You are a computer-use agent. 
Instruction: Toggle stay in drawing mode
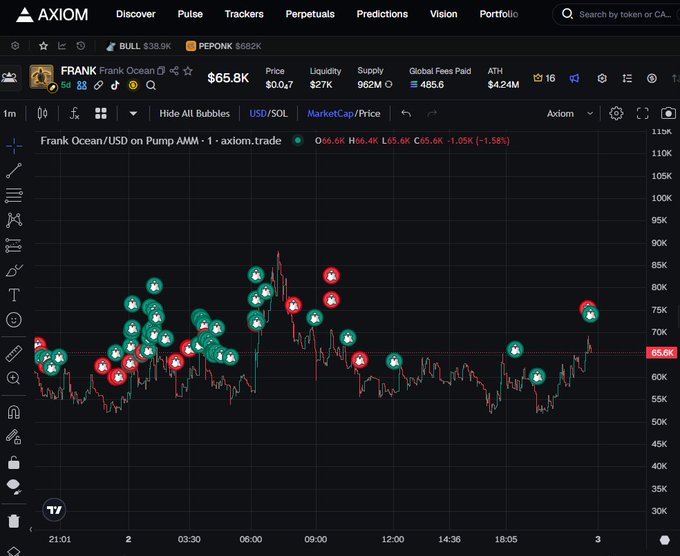[x=14, y=437]
